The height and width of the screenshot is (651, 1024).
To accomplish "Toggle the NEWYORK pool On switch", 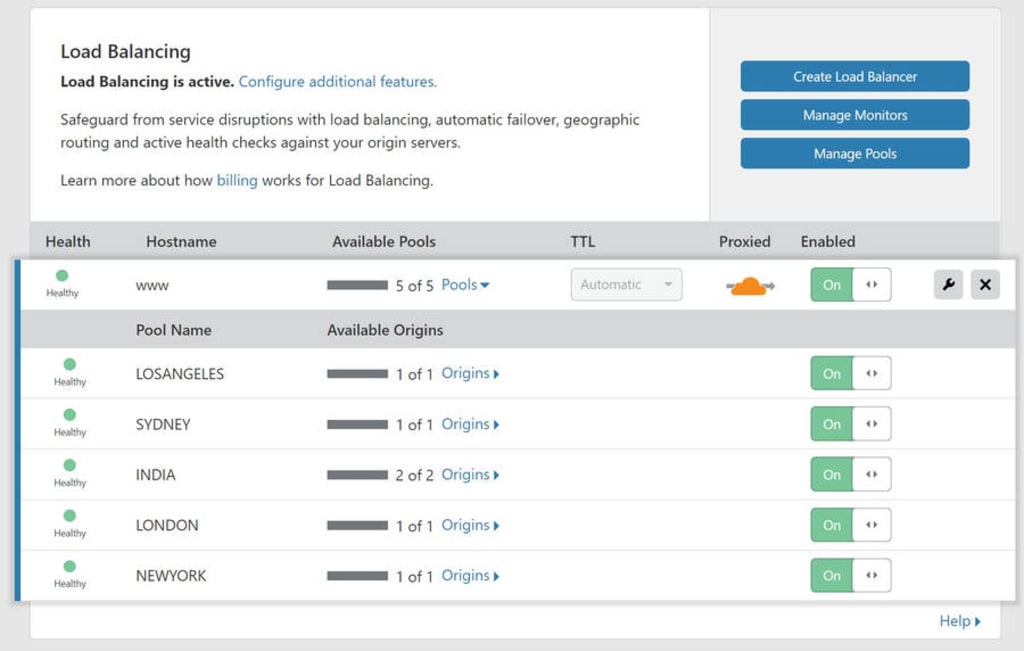I will click(850, 575).
